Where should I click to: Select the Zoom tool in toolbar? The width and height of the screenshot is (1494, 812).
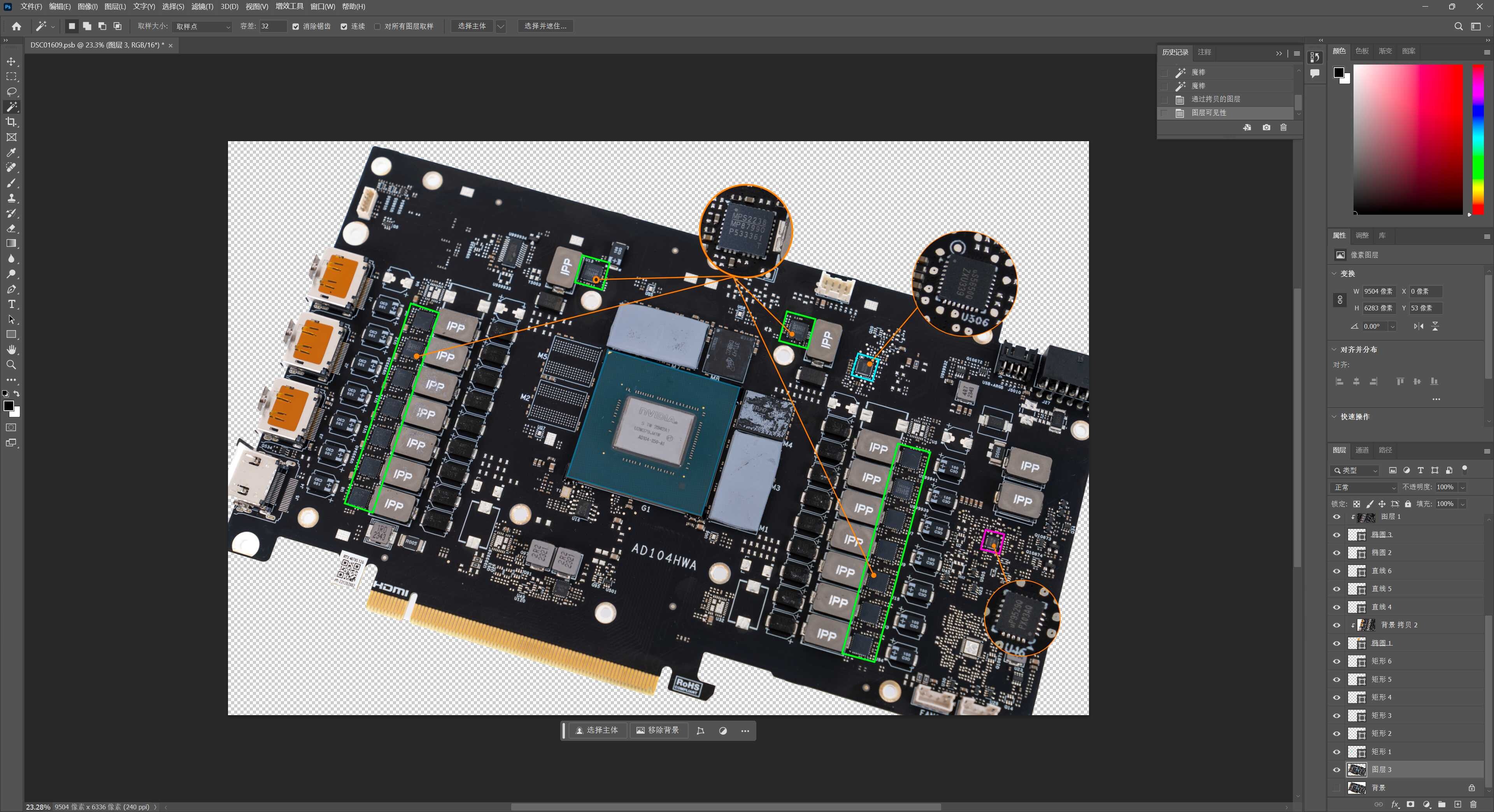[x=11, y=364]
